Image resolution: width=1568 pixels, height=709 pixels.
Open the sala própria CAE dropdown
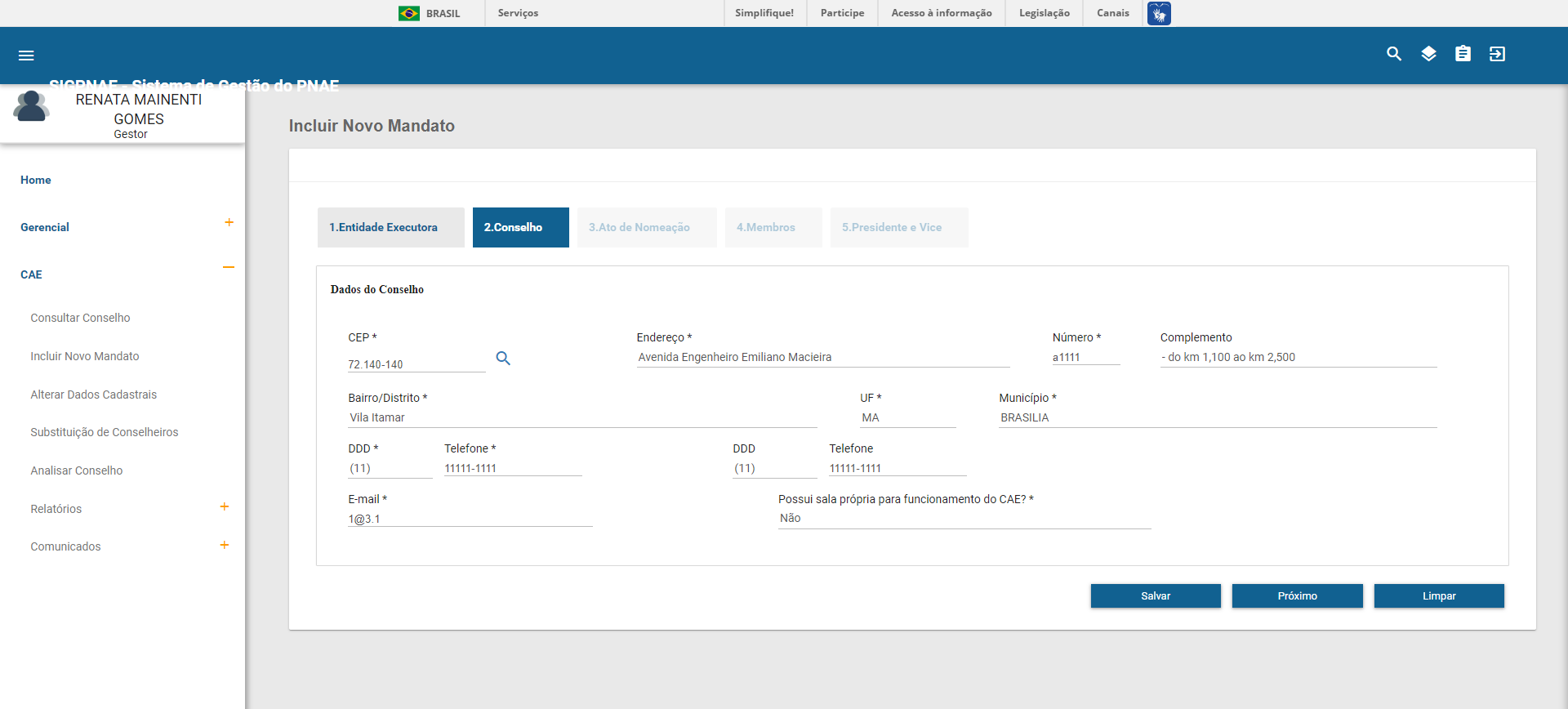[x=964, y=519]
